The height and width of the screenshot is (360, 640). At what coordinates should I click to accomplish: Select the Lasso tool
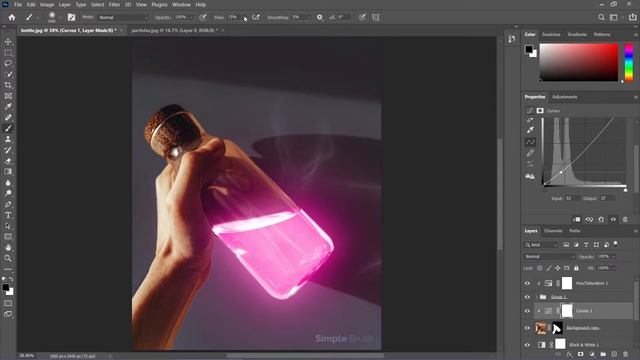[8, 64]
